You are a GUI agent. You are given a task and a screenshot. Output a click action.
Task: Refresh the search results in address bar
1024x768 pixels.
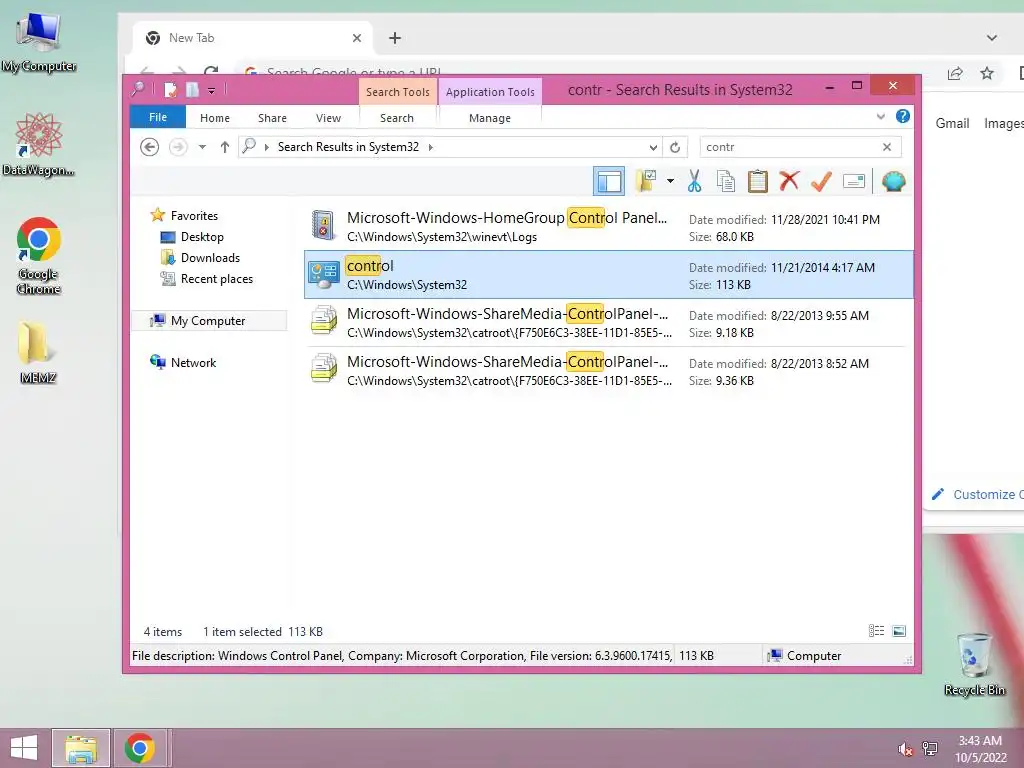(675, 147)
